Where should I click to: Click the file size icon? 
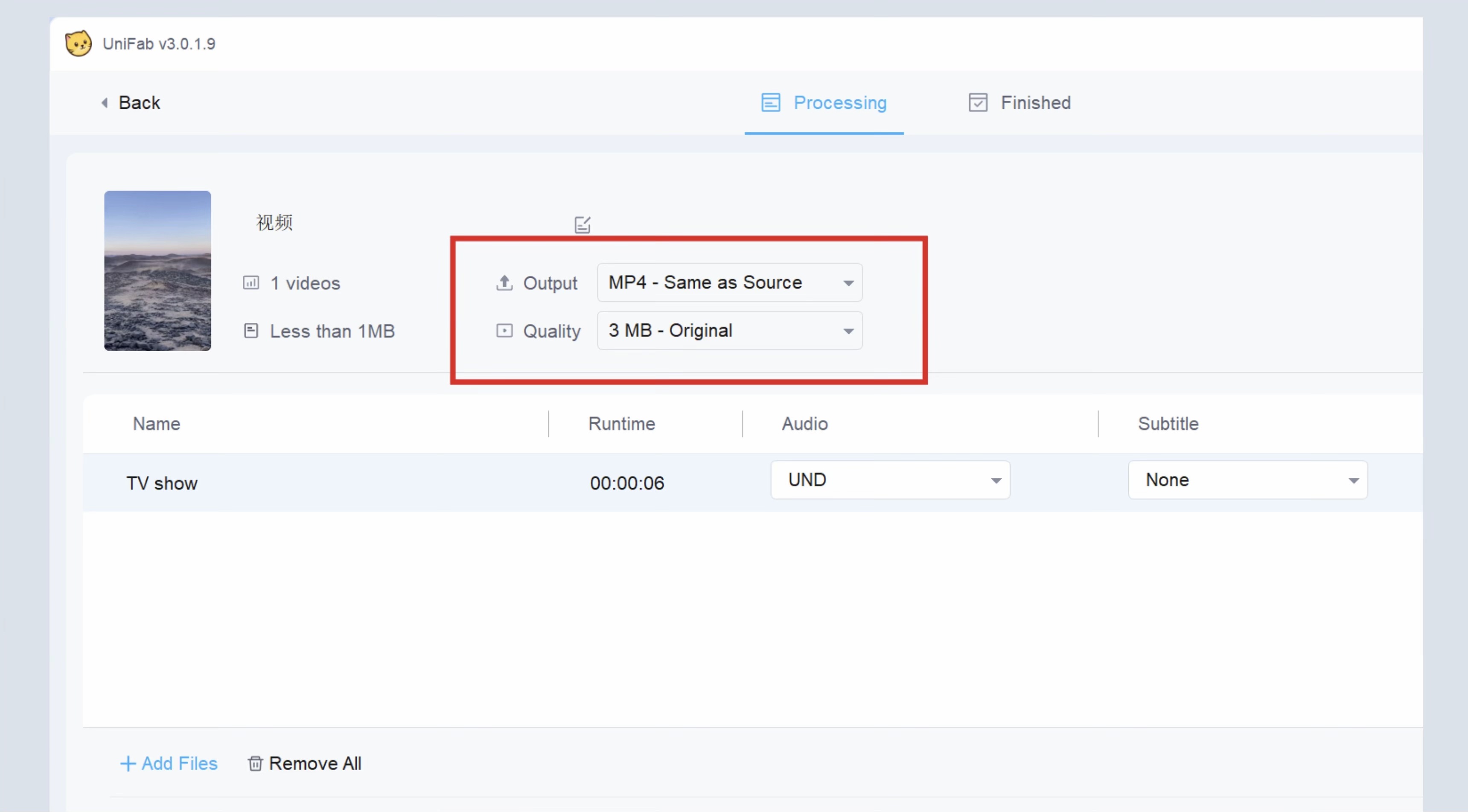click(x=251, y=331)
